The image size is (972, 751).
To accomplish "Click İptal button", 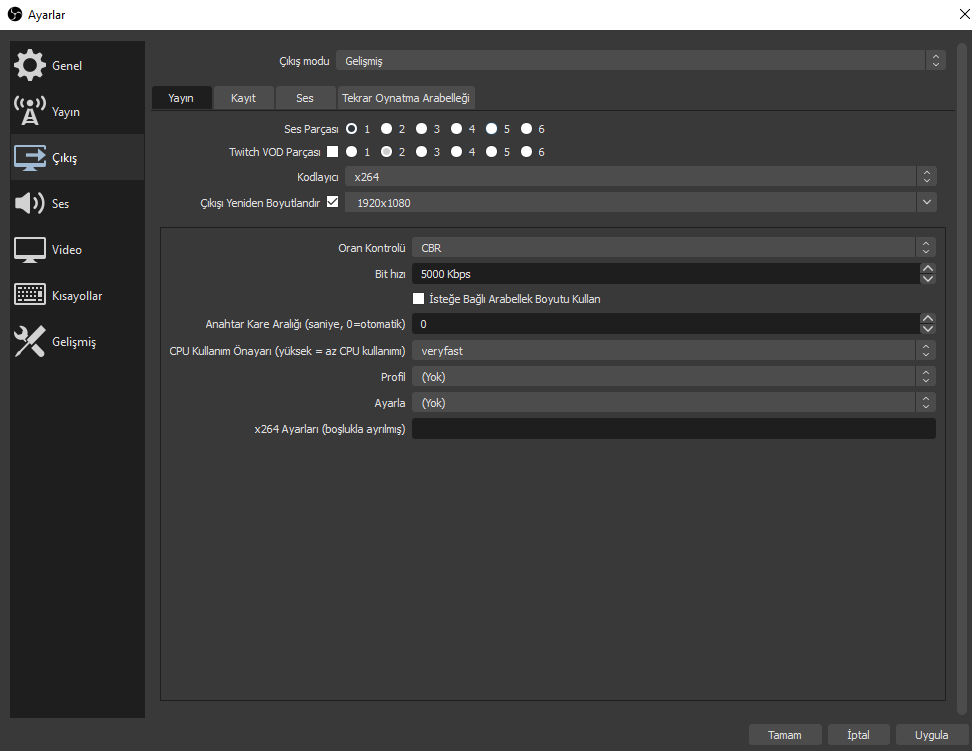I will tap(859, 735).
